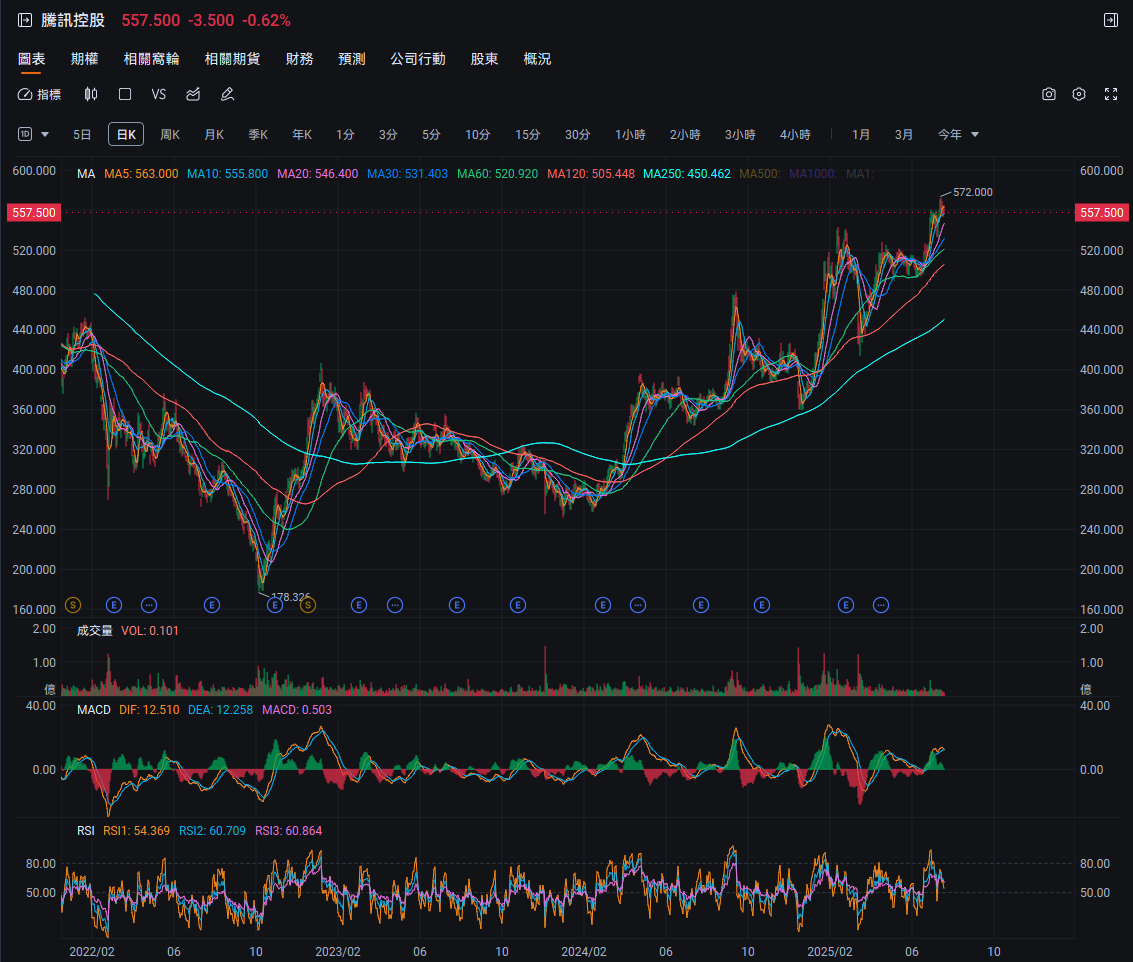Open the 1D interval dropdown
Image resolution: width=1133 pixels, height=962 pixels.
(x=28, y=134)
